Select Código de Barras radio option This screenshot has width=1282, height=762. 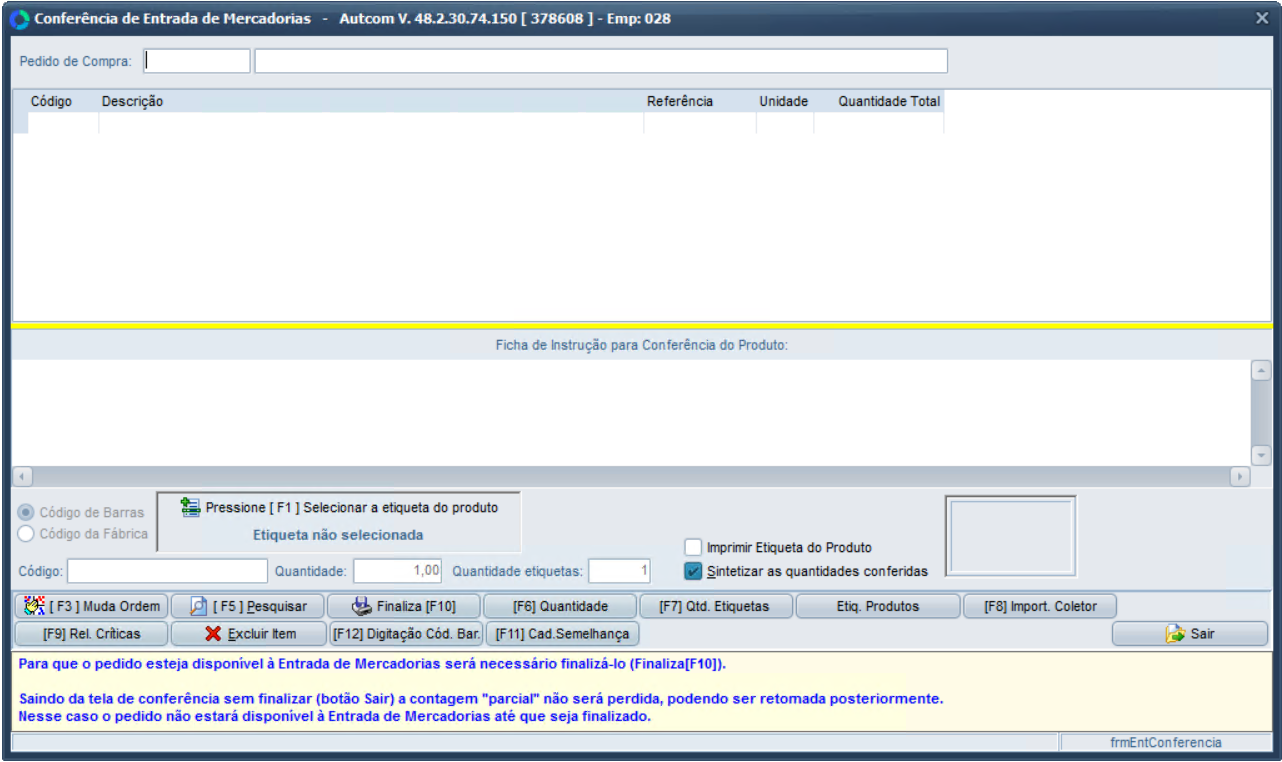tap(26, 512)
